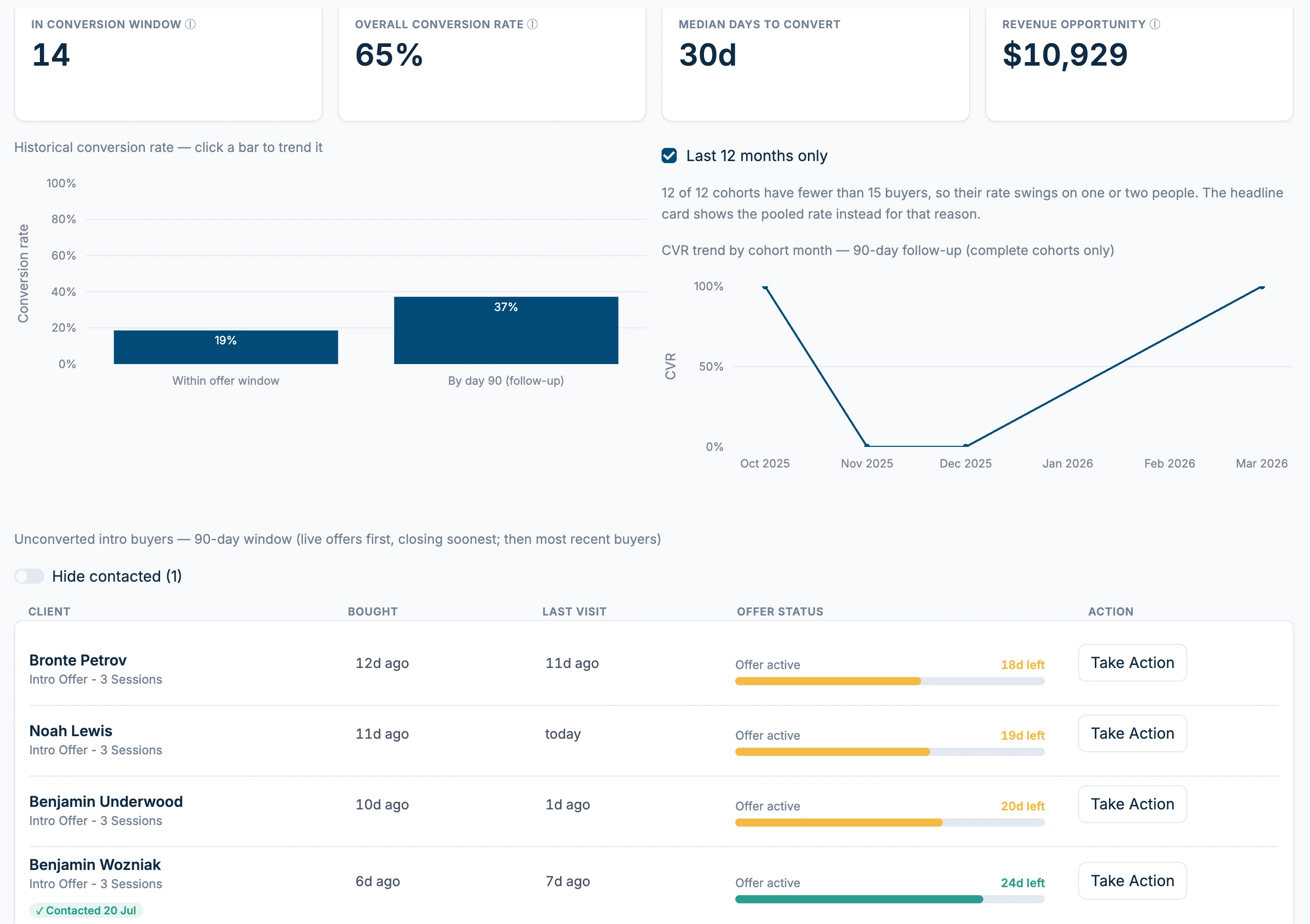Click Noah Lewis's last visit today value

tap(563, 734)
